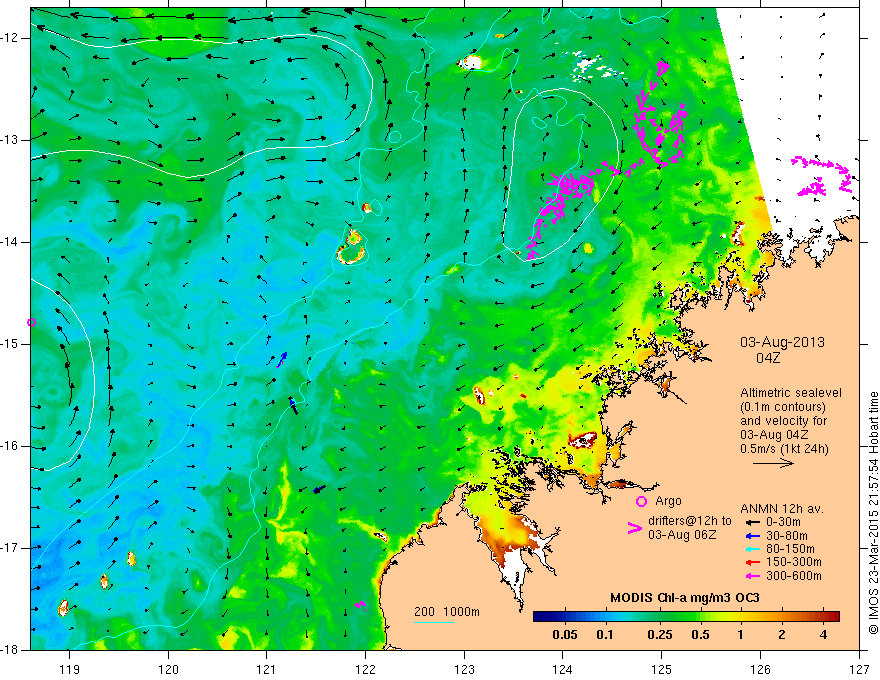Viewport: 880px width, 680px height.
Task: Click the colorbar tick label 2
Action: pyautogui.click(x=782, y=635)
